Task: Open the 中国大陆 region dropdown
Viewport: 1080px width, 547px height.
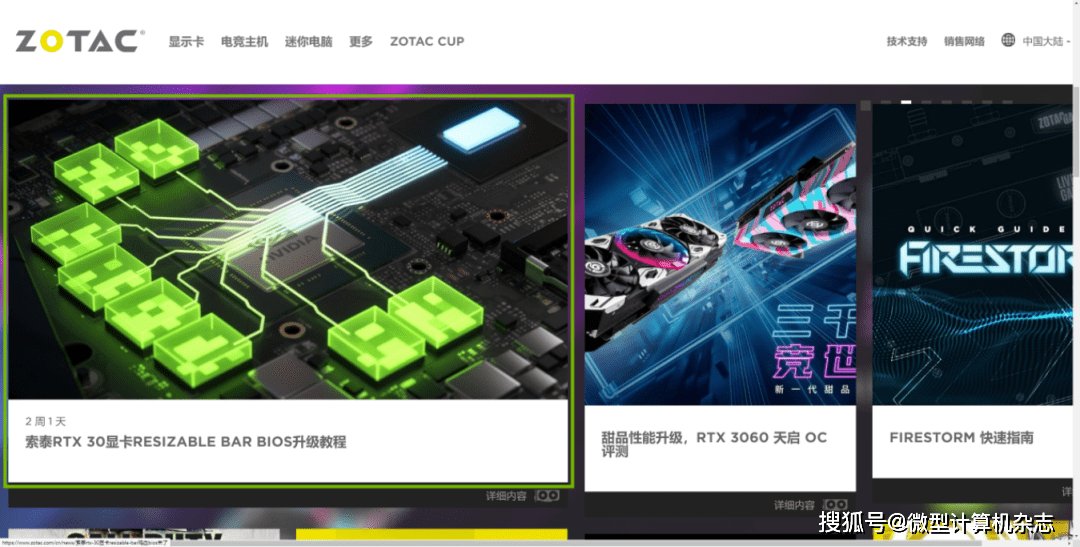Action: 1046,41
